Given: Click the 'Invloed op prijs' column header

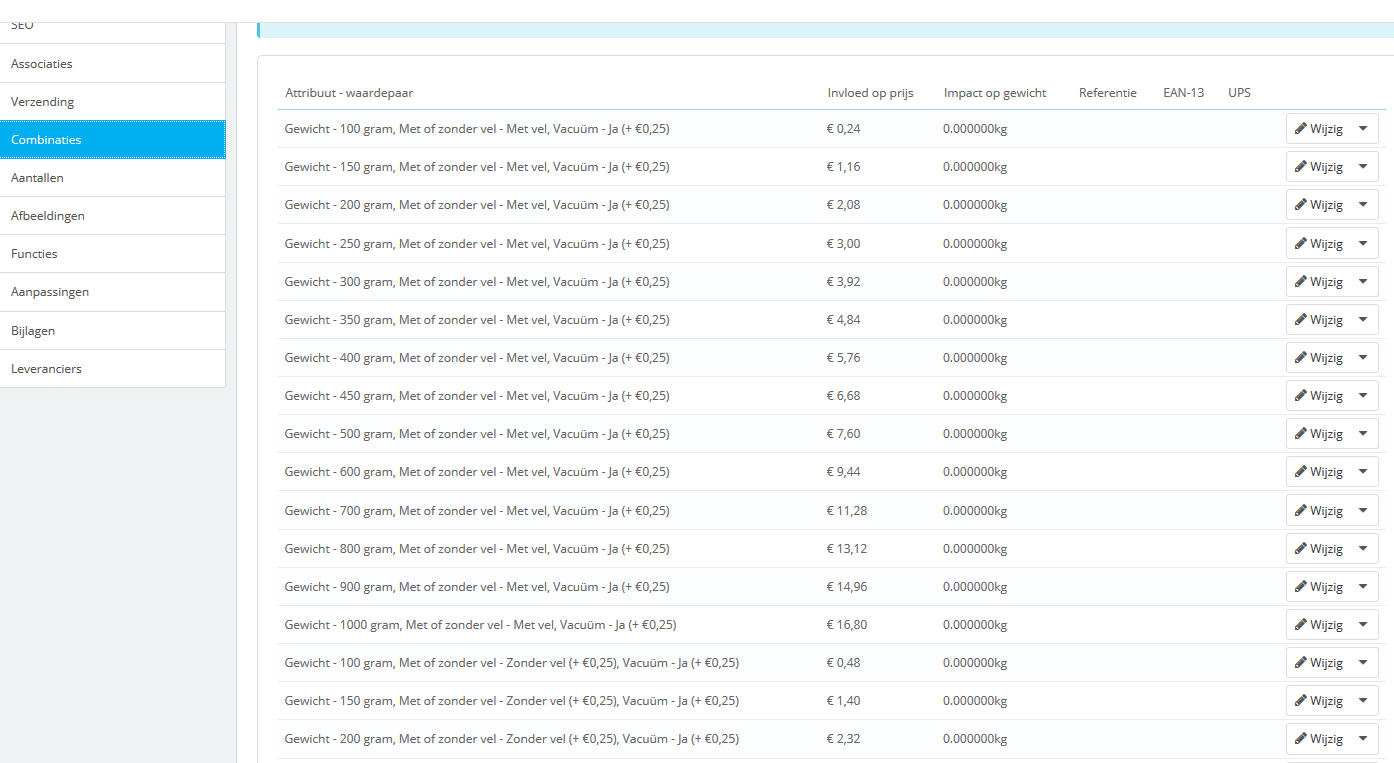Looking at the screenshot, I should point(870,93).
